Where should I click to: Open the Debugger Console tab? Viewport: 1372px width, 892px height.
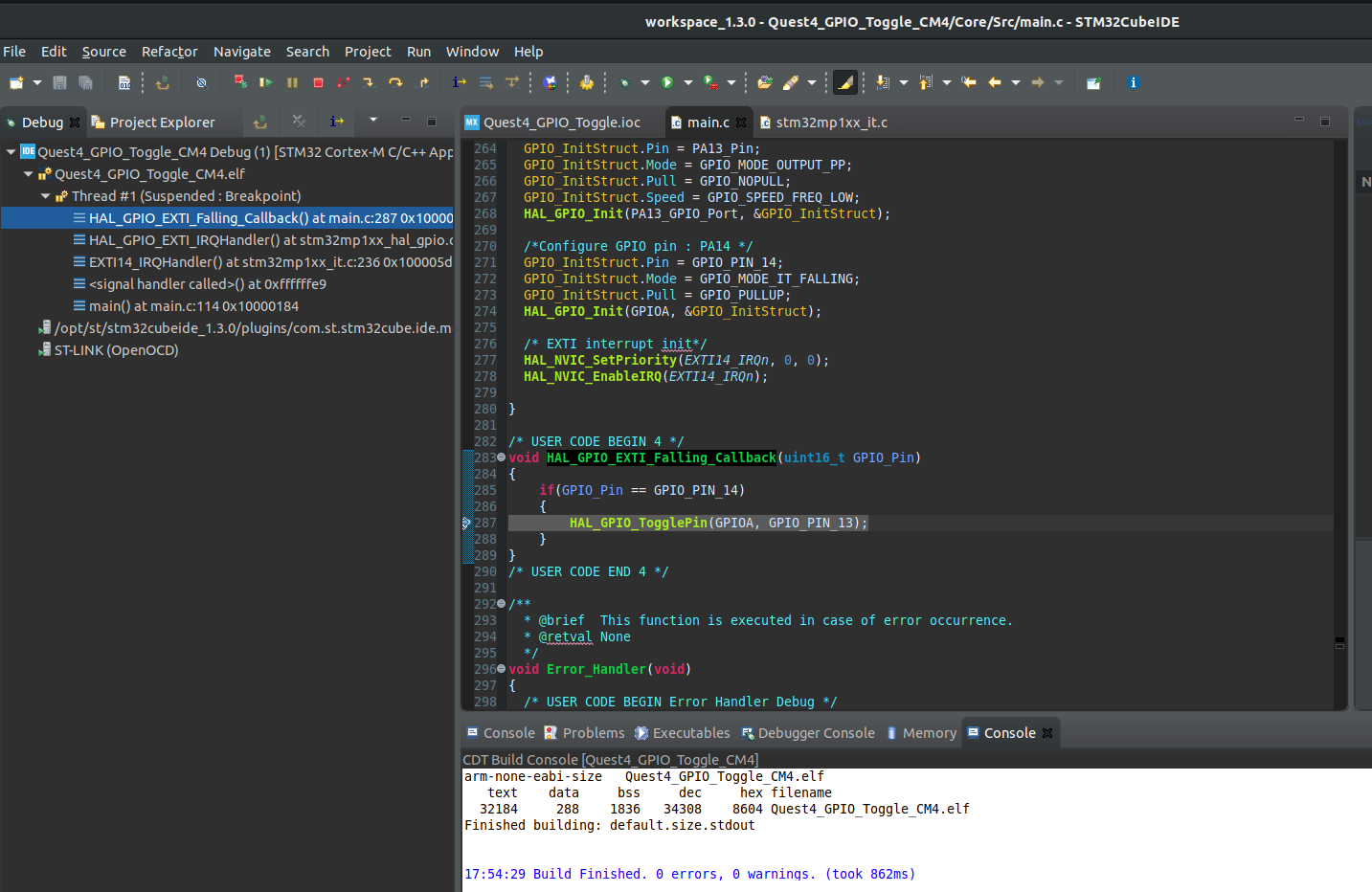pyautogui.click(x=808, y=733)
